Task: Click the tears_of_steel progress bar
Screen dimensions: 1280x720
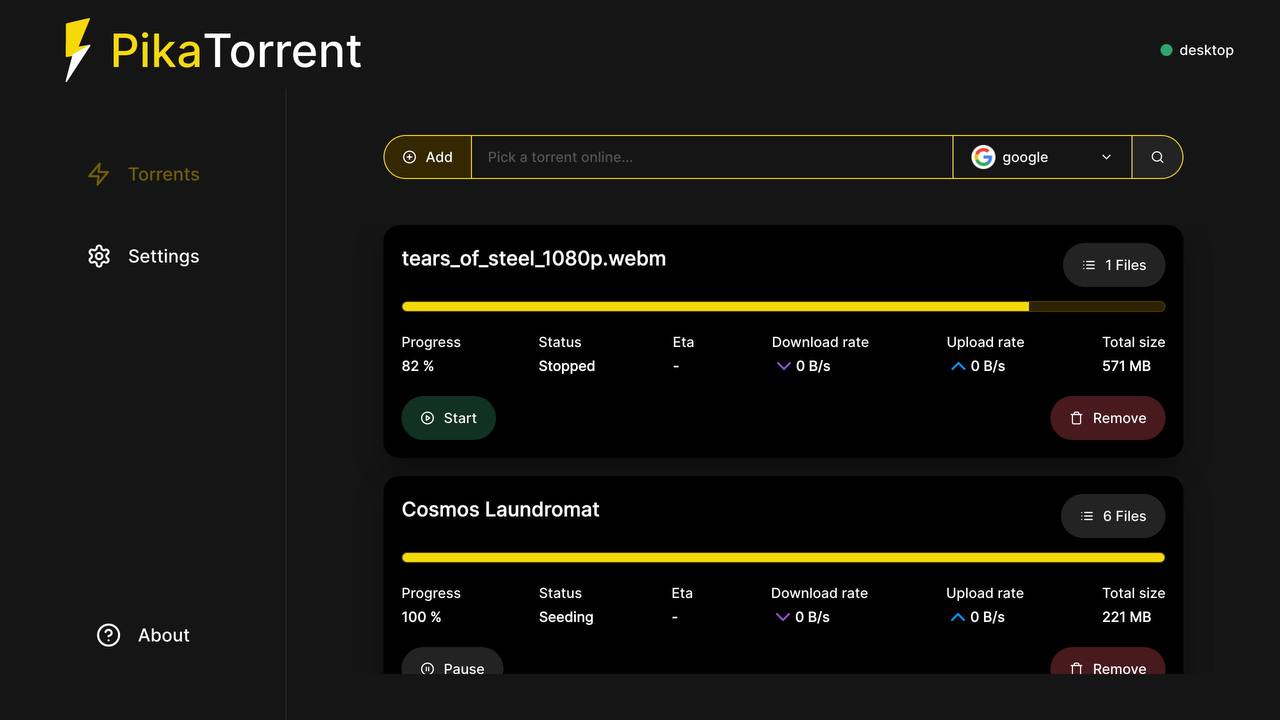Action: [783, 307]
